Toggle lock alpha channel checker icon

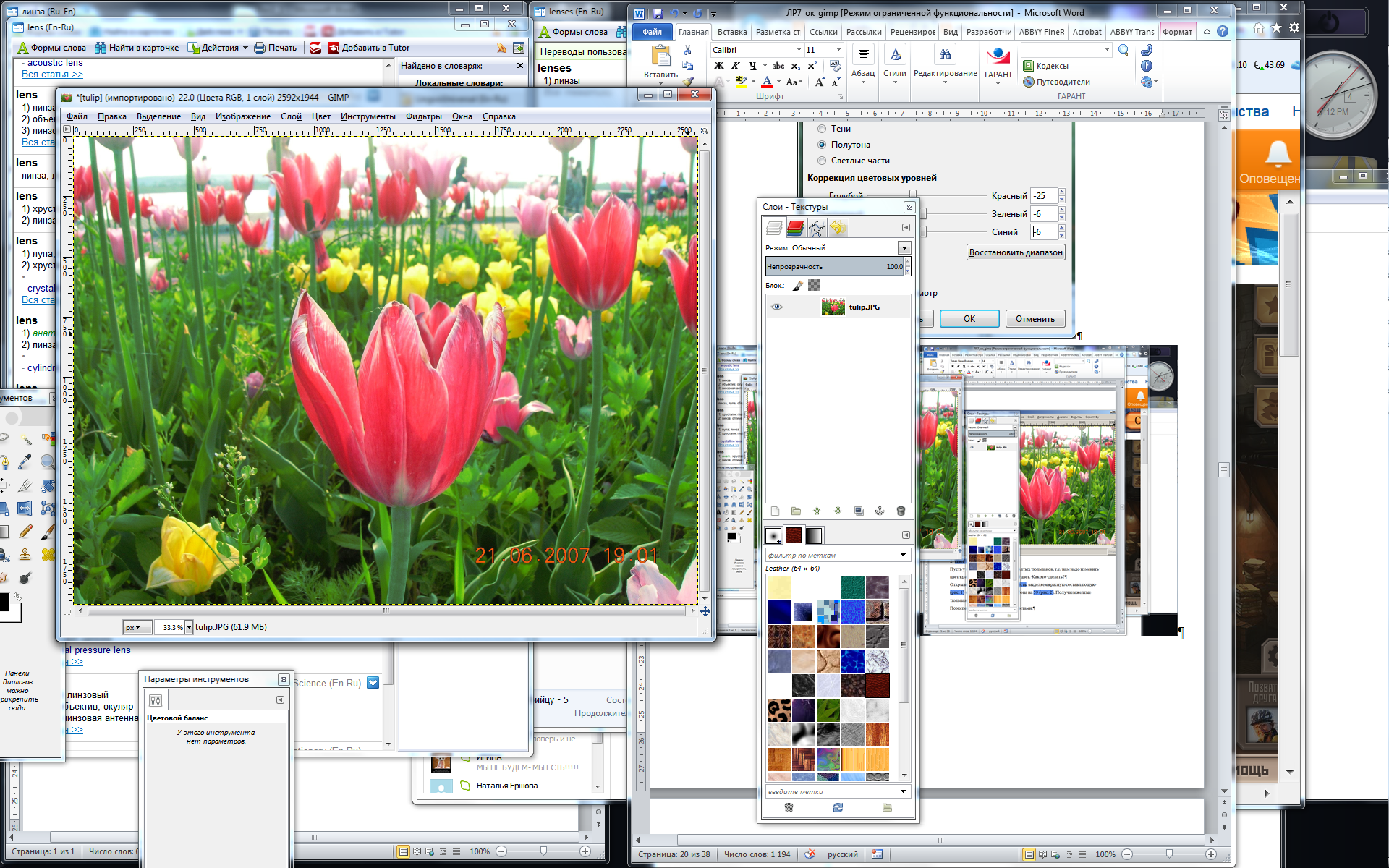814,286
